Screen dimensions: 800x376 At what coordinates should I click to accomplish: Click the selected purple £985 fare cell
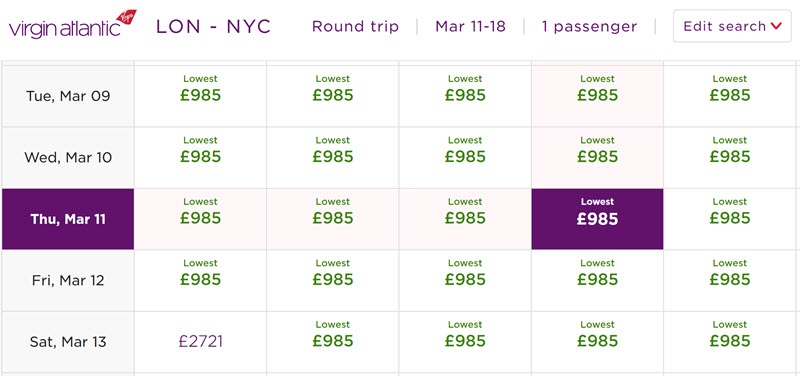tap(597, 219)
